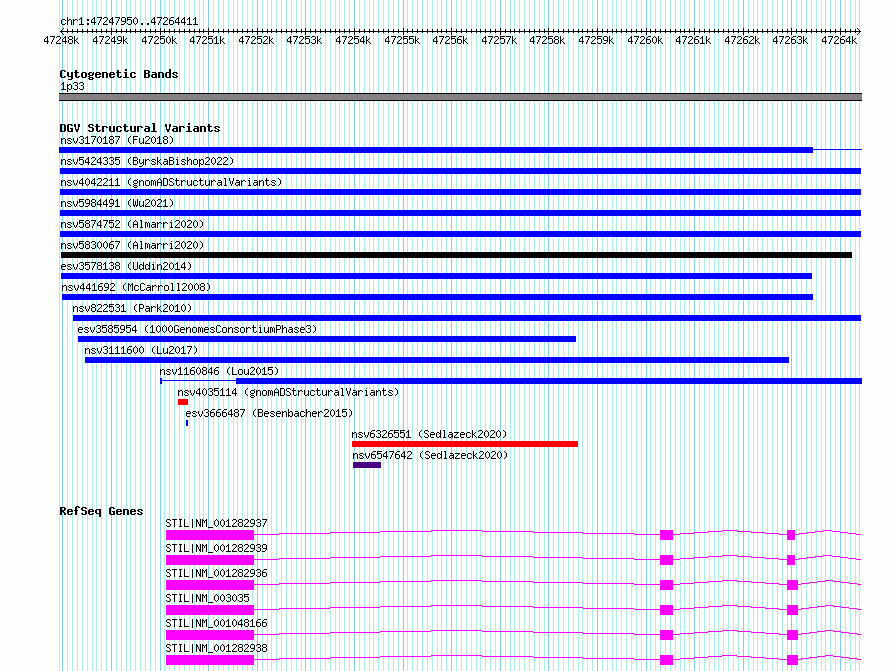
Task: Open nsv4042211 (gnomADStructuralVariants) label
Action: tap(171, 182)
